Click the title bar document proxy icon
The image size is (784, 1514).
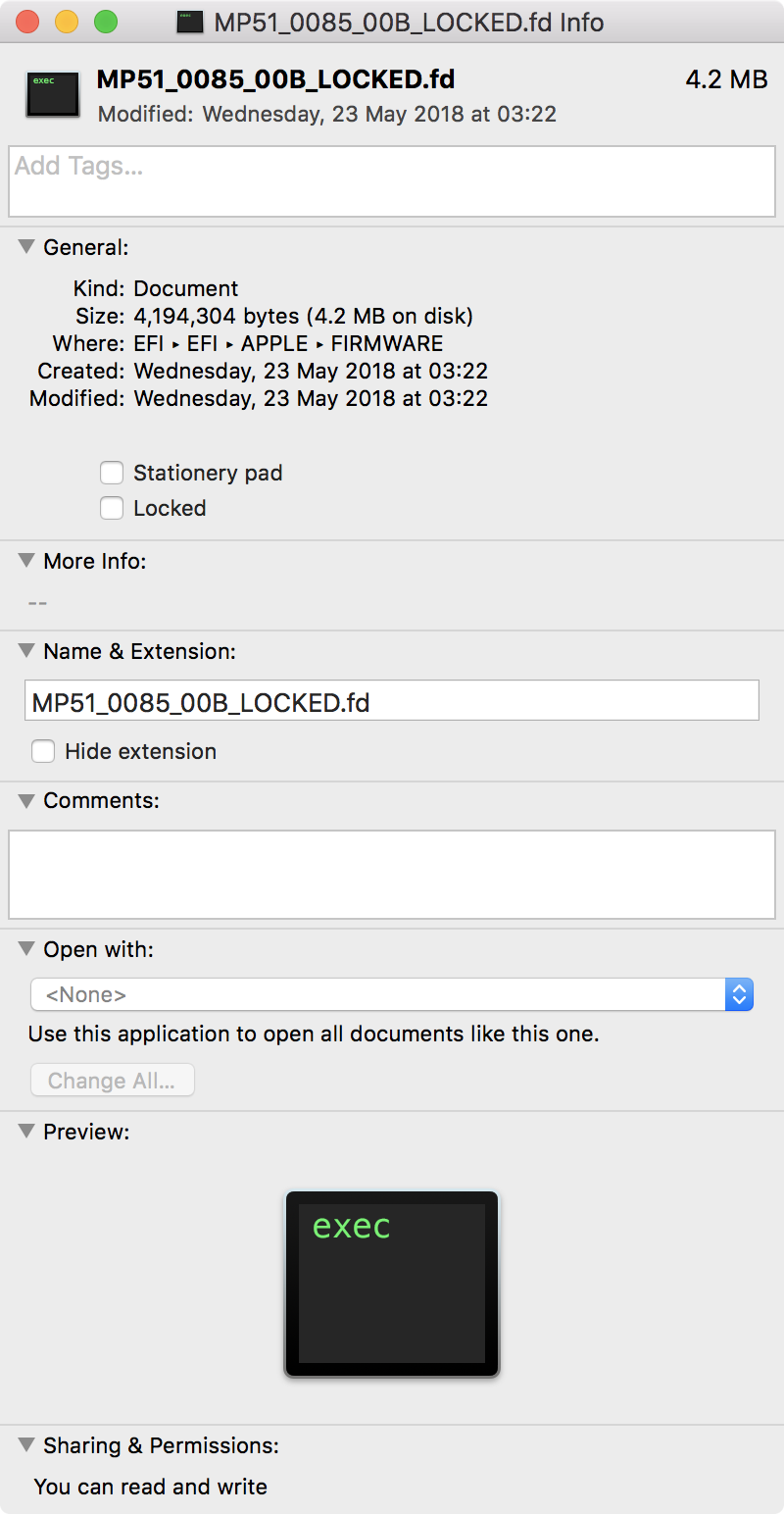pos(189,22)
